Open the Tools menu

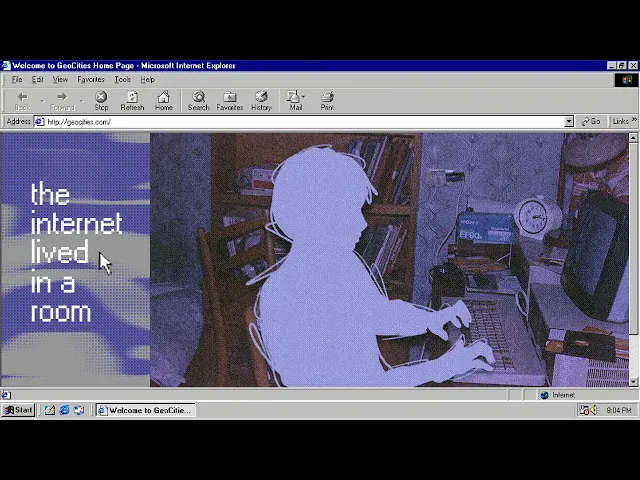tap(122, 80)
